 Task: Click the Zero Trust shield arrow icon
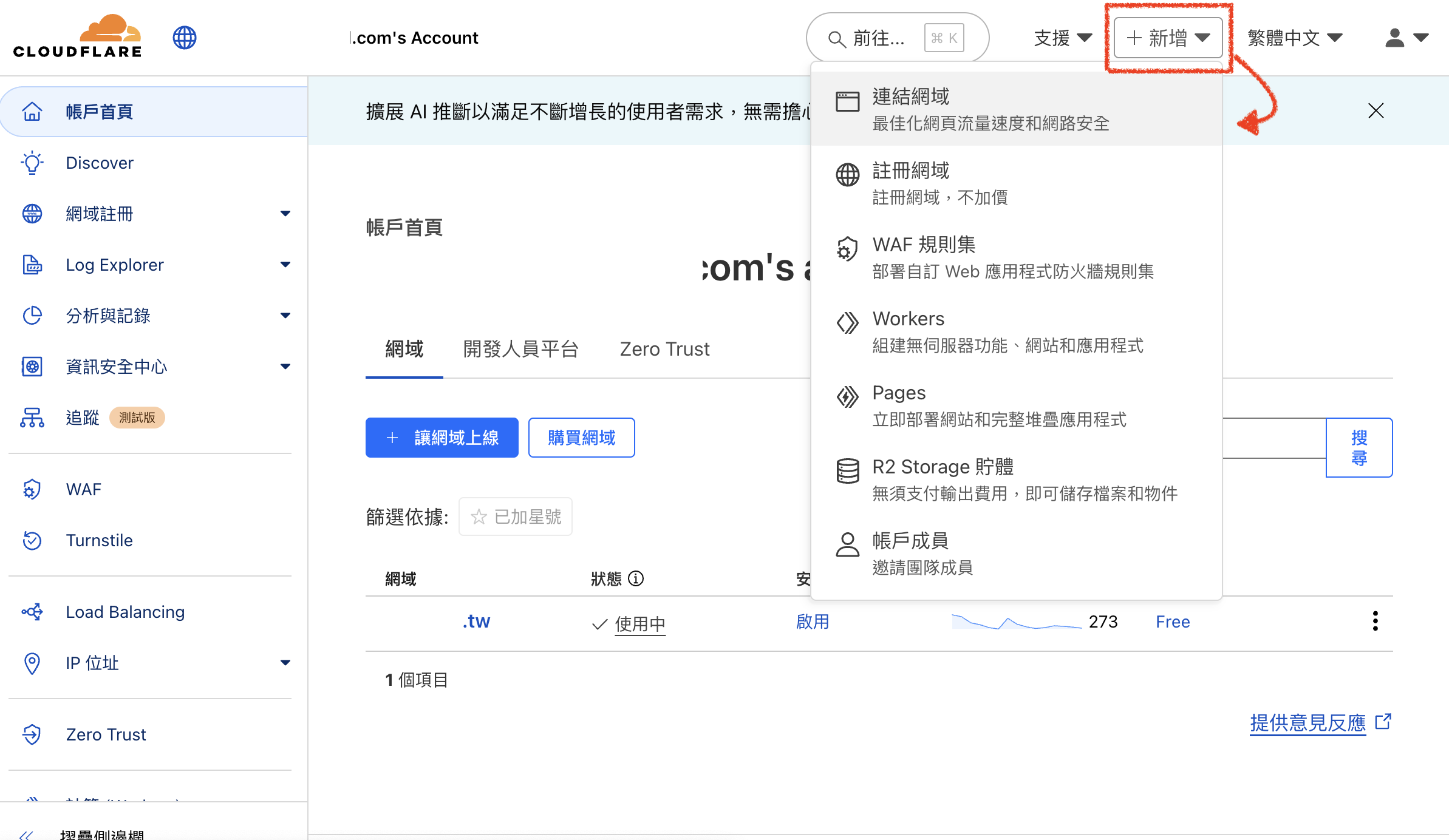[32, 734]
